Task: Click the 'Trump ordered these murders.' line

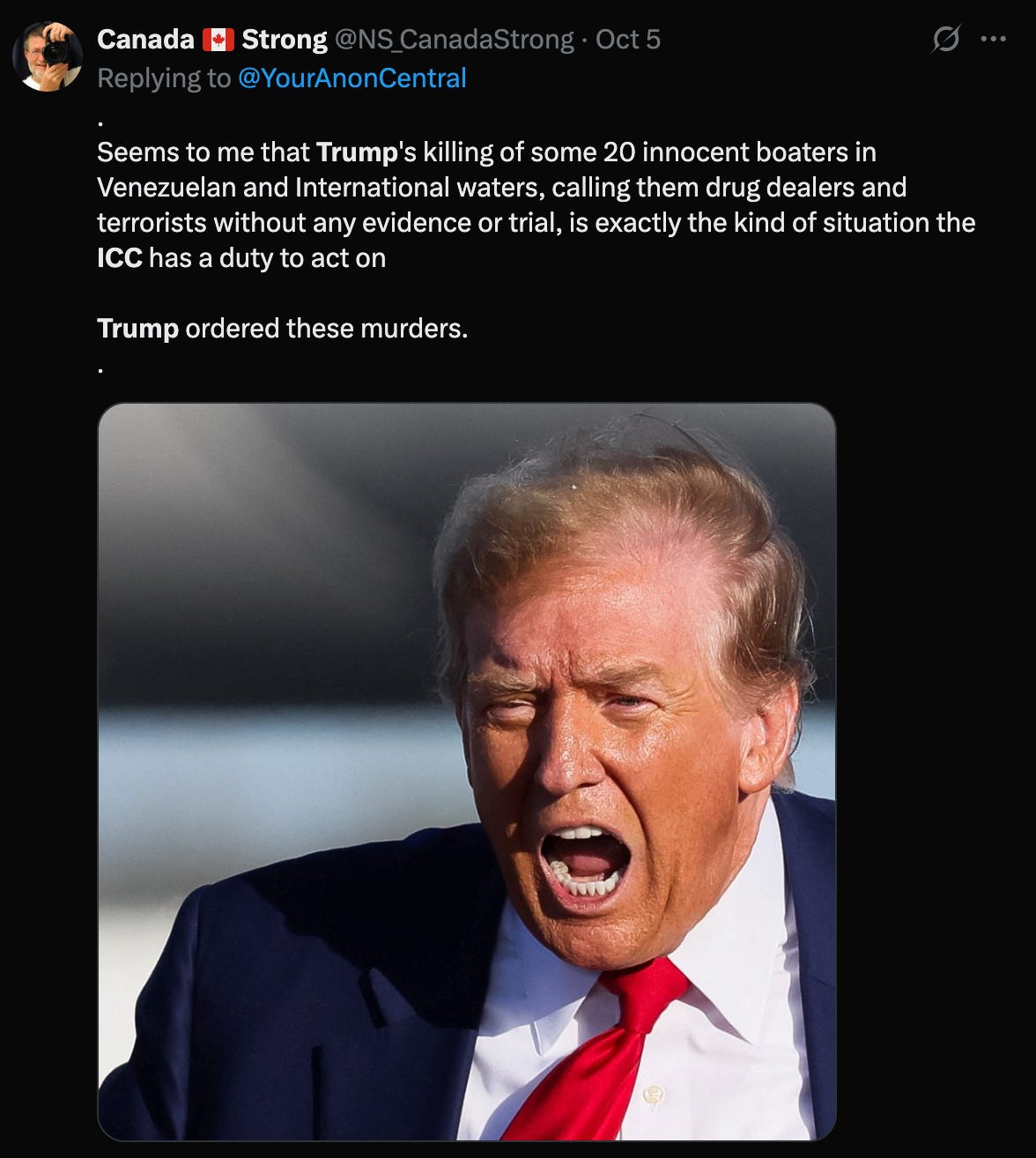Action: 282,328
